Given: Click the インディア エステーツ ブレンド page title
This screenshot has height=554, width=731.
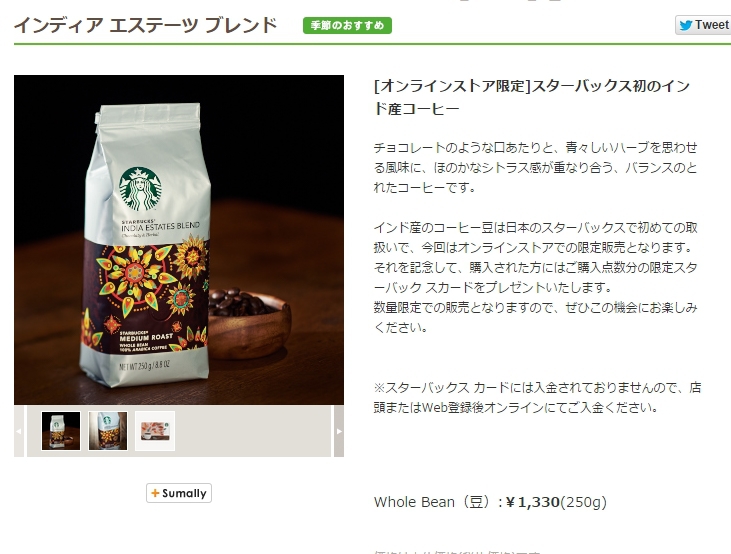Looking at the screenshot, I should click(x=146, y=25).
